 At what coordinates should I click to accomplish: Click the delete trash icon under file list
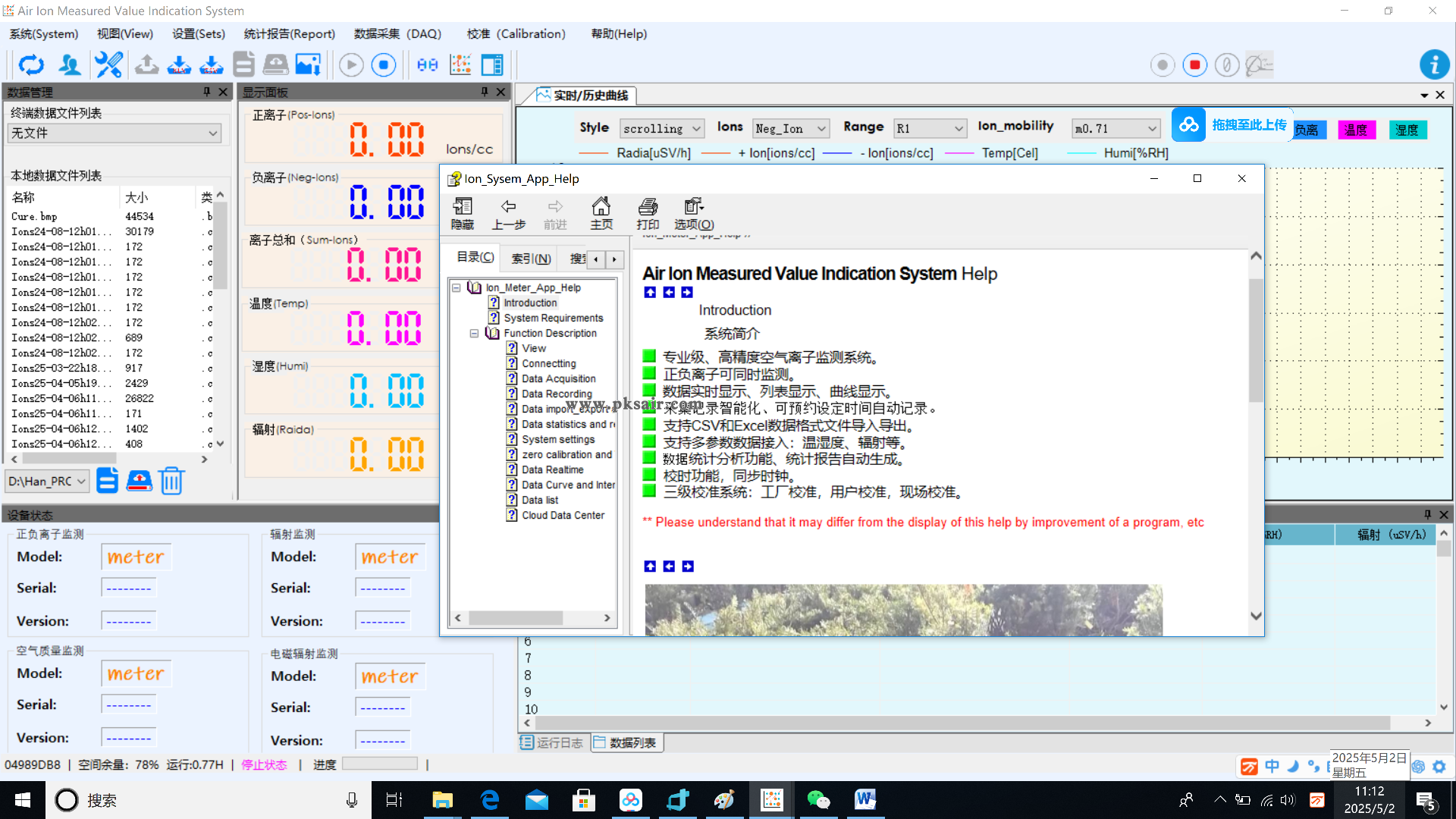click(x=171, y=481)
